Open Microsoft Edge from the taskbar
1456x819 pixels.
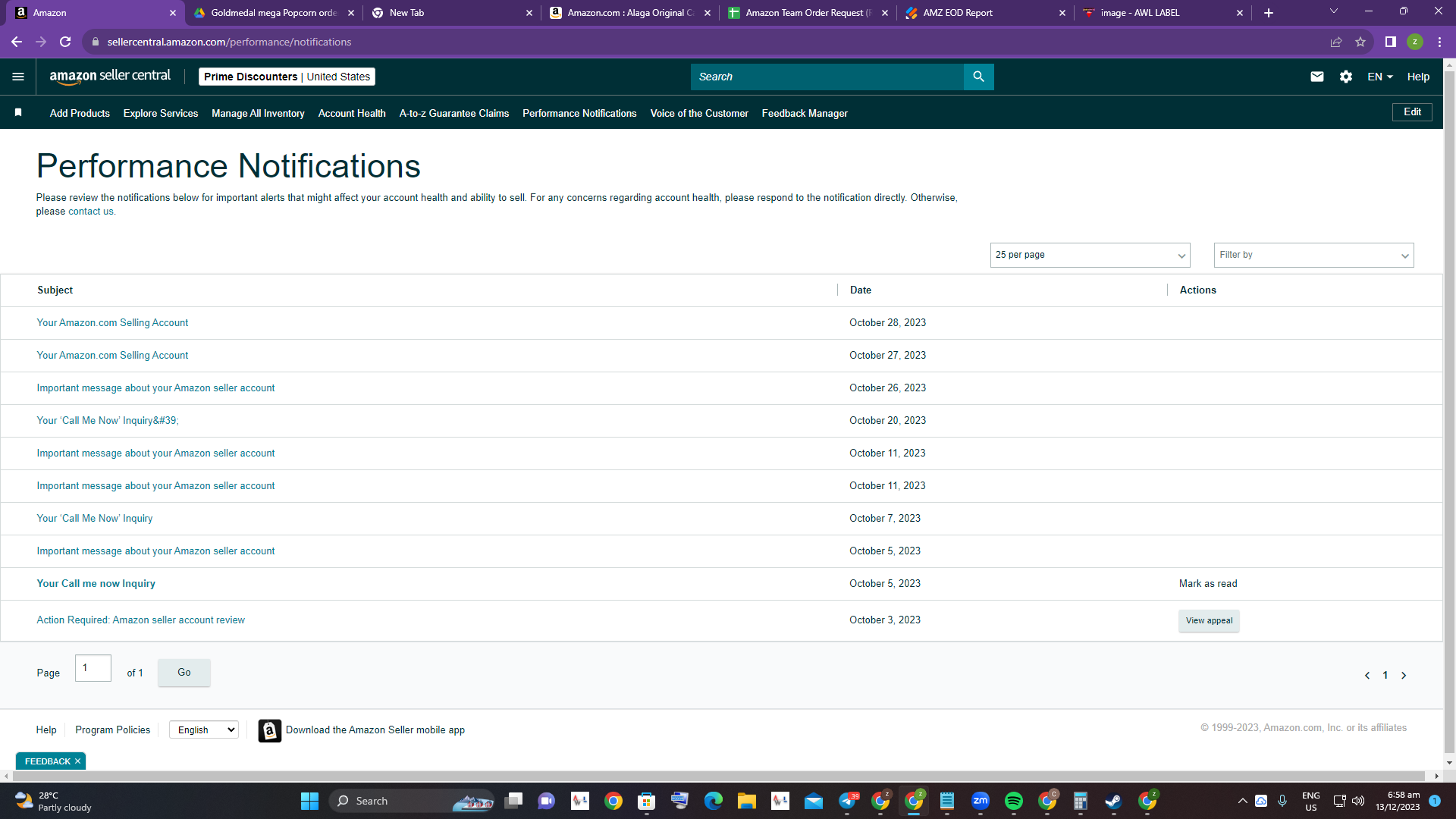coord(714,801)
